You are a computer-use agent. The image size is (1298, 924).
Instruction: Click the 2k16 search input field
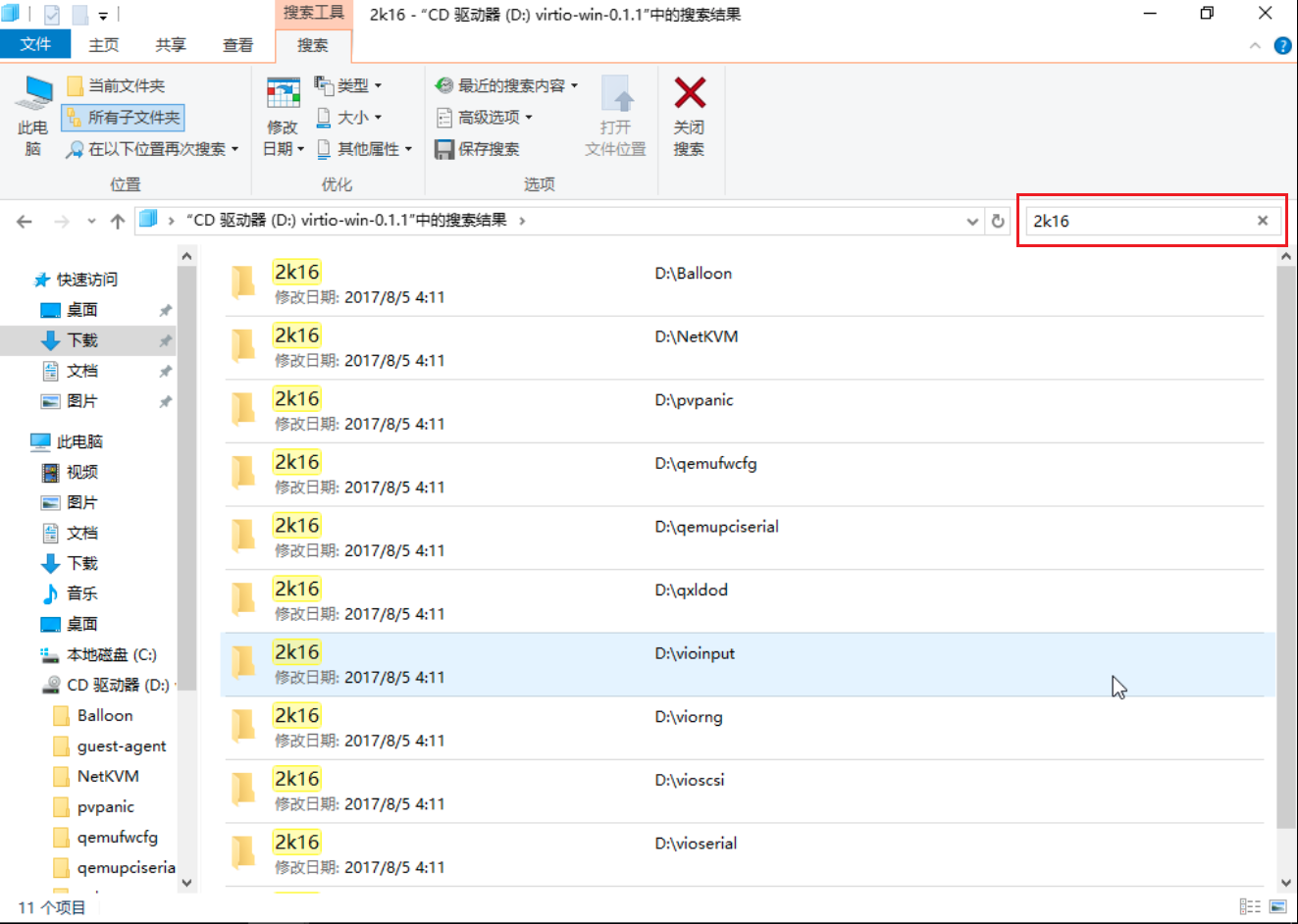click(1138, 221)
